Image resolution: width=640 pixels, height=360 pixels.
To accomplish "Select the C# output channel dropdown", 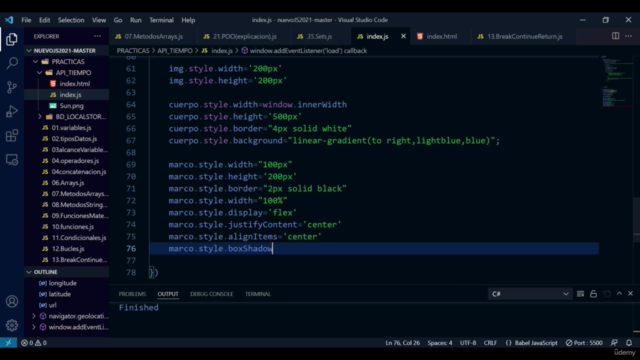I will (x=530, y=294).
